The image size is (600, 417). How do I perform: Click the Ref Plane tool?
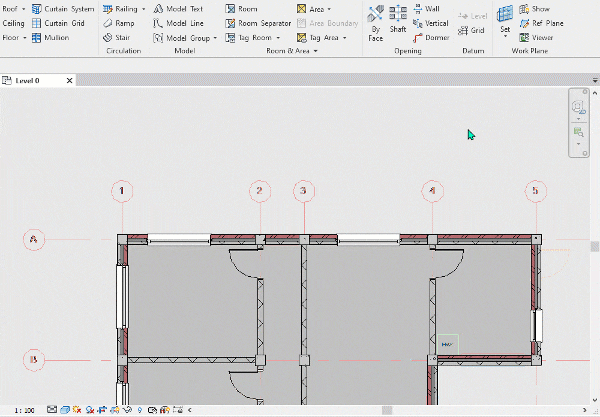(x=541, y=23)
